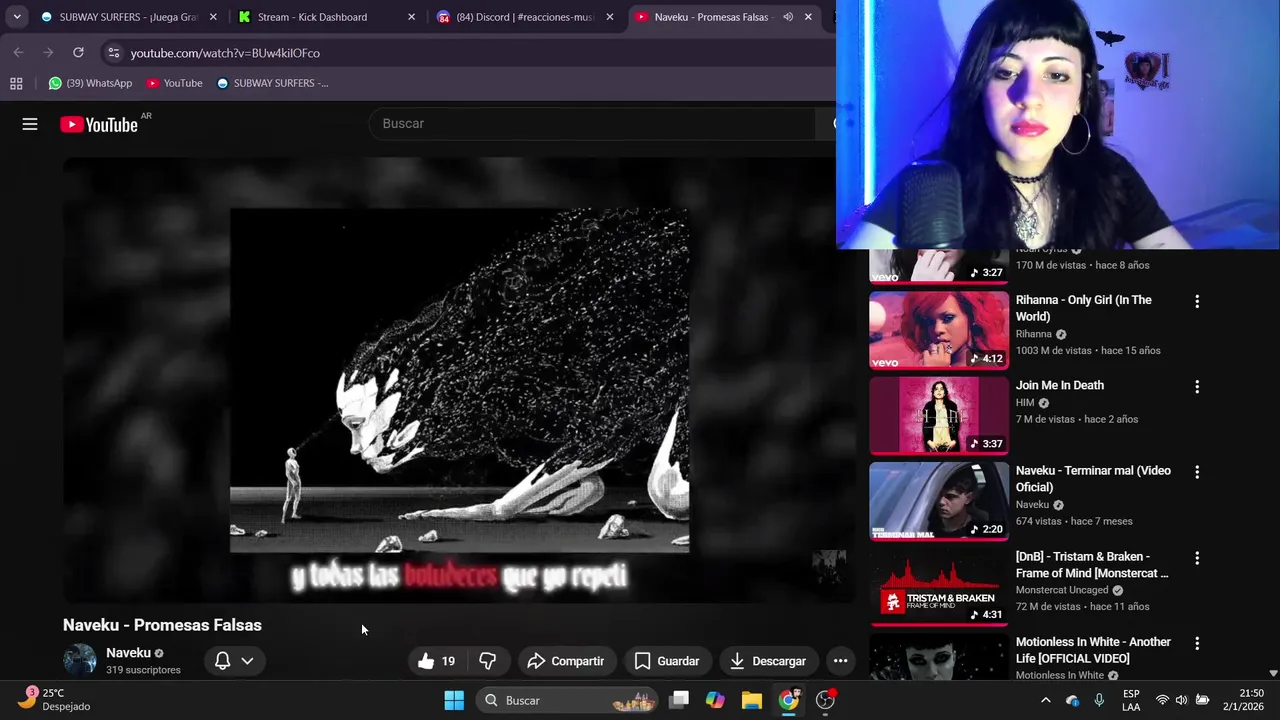
Task: Click the YouTube logo home link
Action: (98, 124)
